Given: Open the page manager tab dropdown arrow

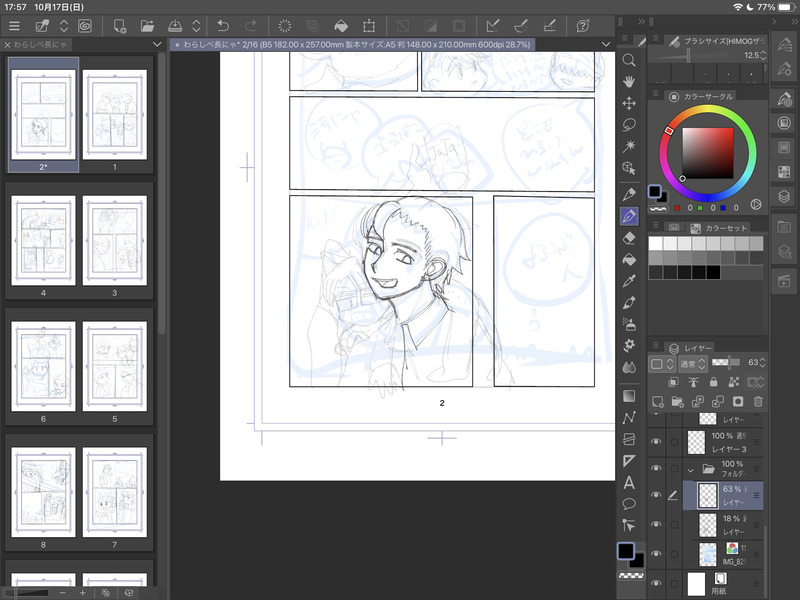Looking at the screenshot, I should coord(157,44).
